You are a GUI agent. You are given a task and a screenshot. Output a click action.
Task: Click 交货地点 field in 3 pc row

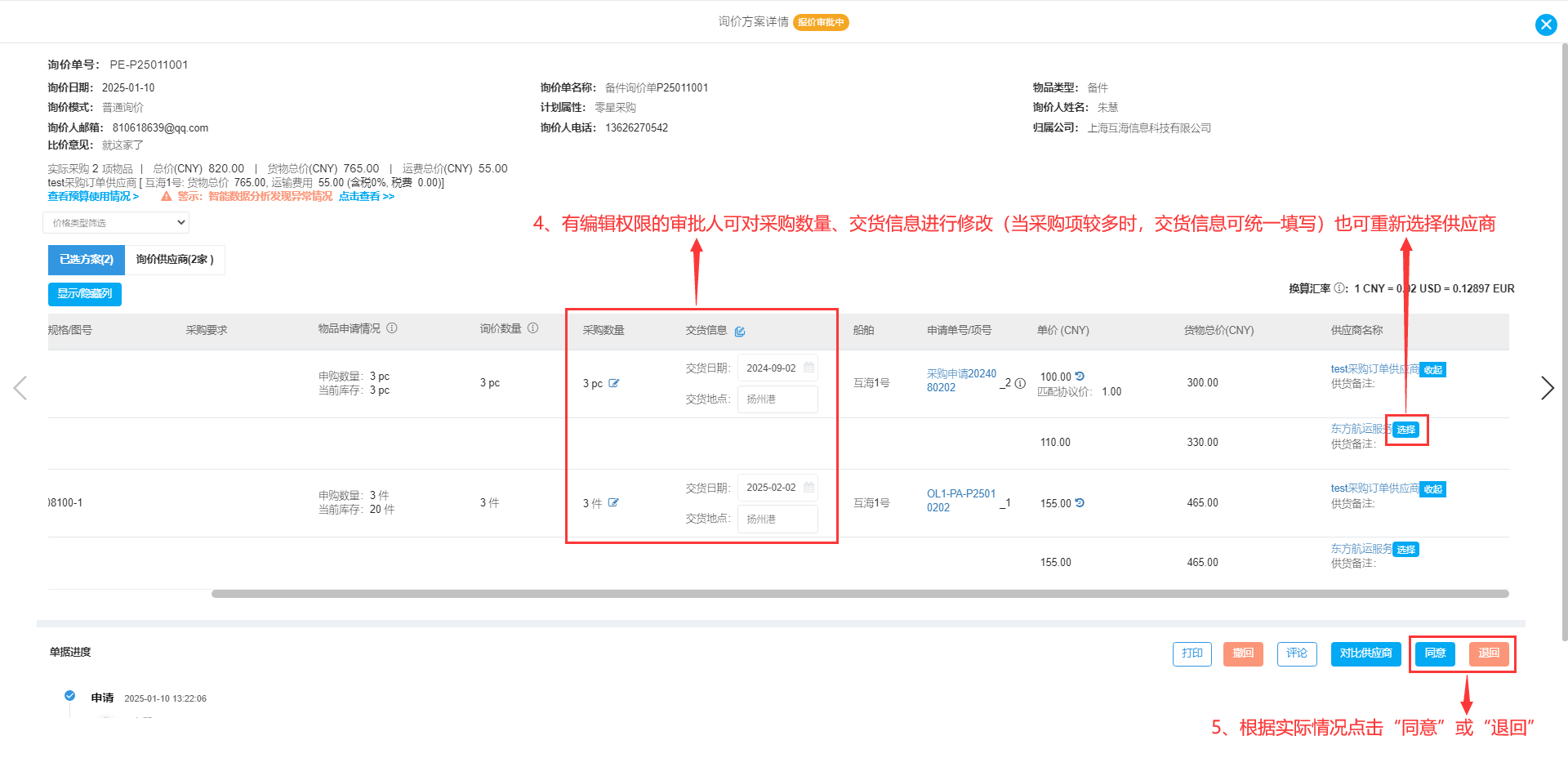pyautogui.click(x=777, y=399)
